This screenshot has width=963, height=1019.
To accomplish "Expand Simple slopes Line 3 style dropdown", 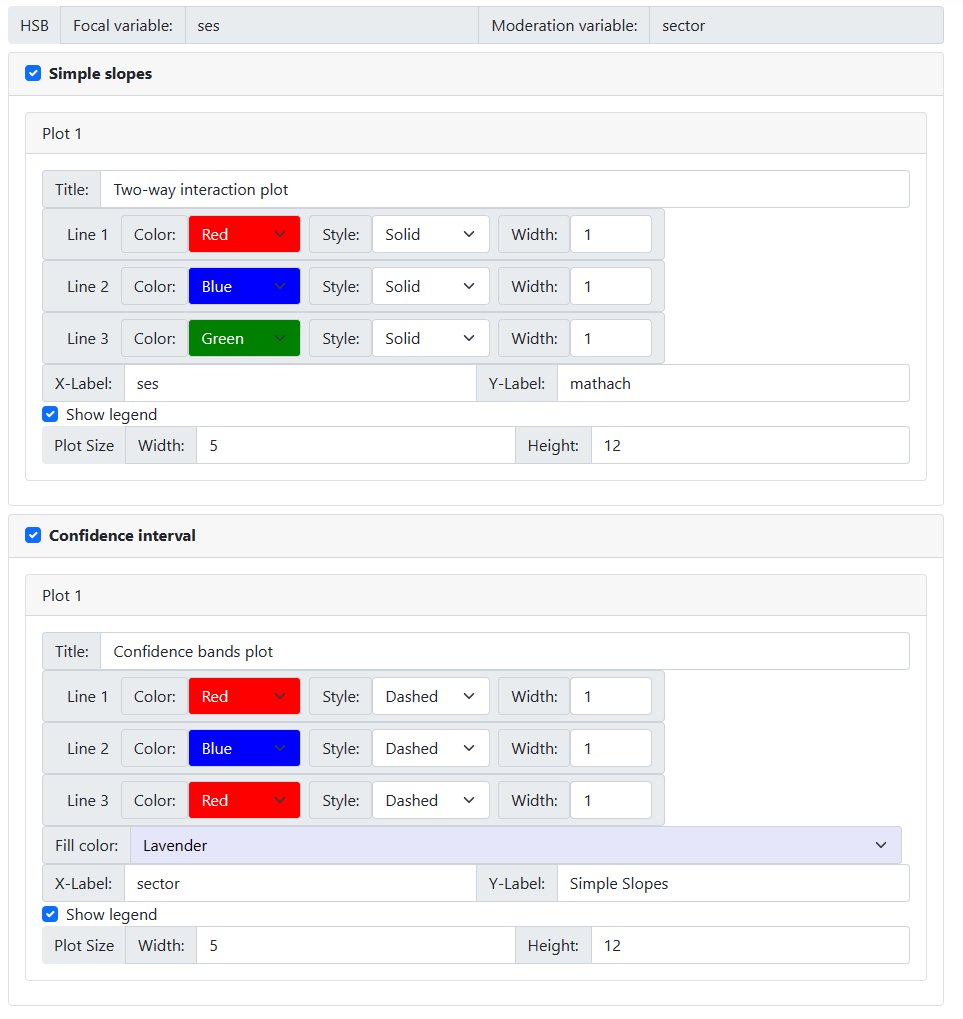I will pos(430,339).
